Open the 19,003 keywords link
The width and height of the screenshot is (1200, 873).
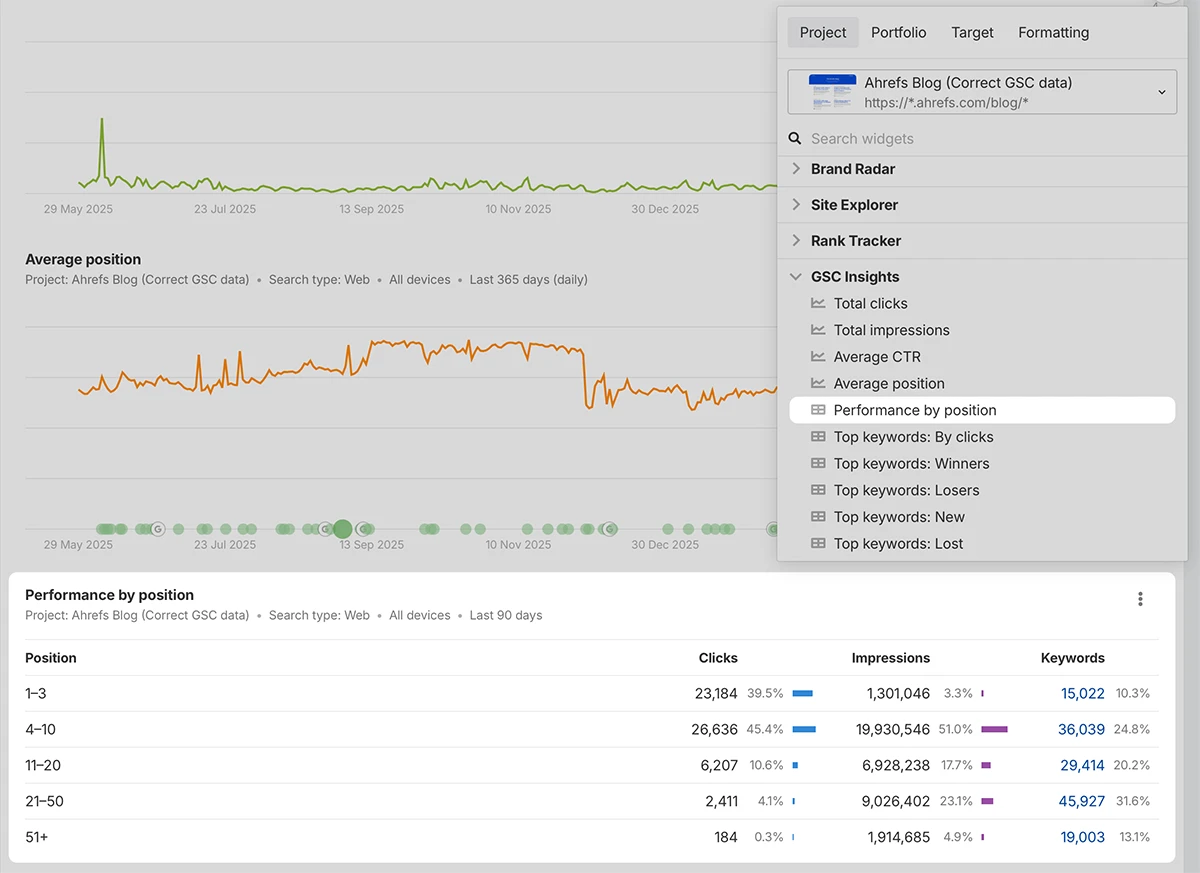click(x=1083, y=837)
